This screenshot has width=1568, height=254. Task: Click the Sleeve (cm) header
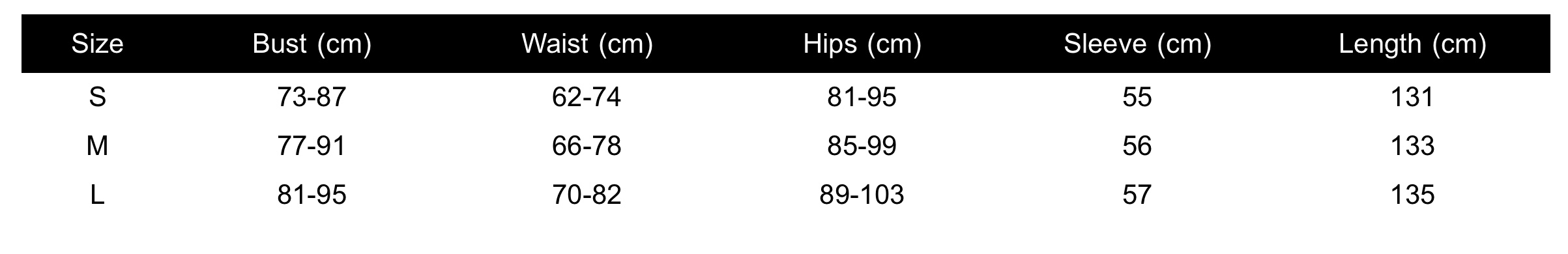pyautogui.click(x=1137, y=44)
